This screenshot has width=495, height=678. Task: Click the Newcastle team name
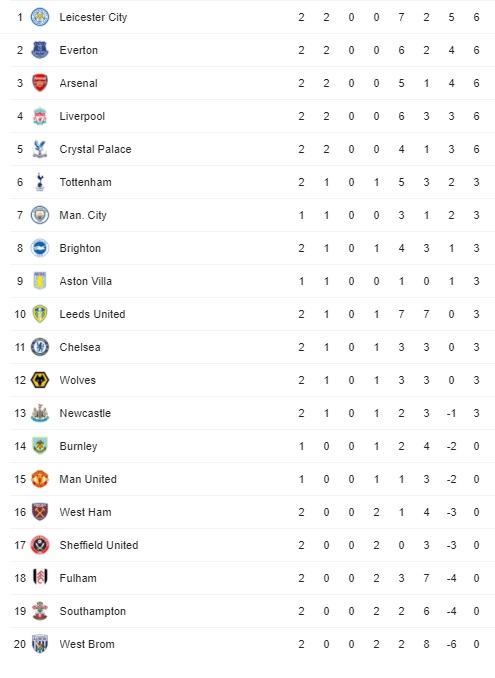coord(85,413)
